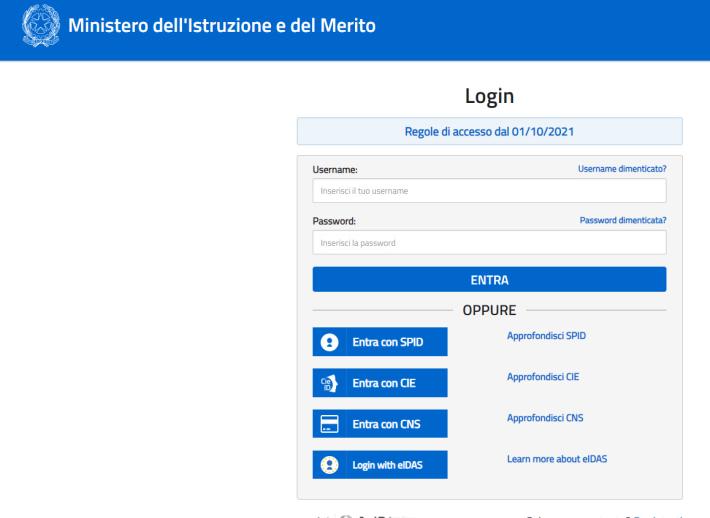Open Regole di accesso dal 01/10/2021

[x=489, y=131]
